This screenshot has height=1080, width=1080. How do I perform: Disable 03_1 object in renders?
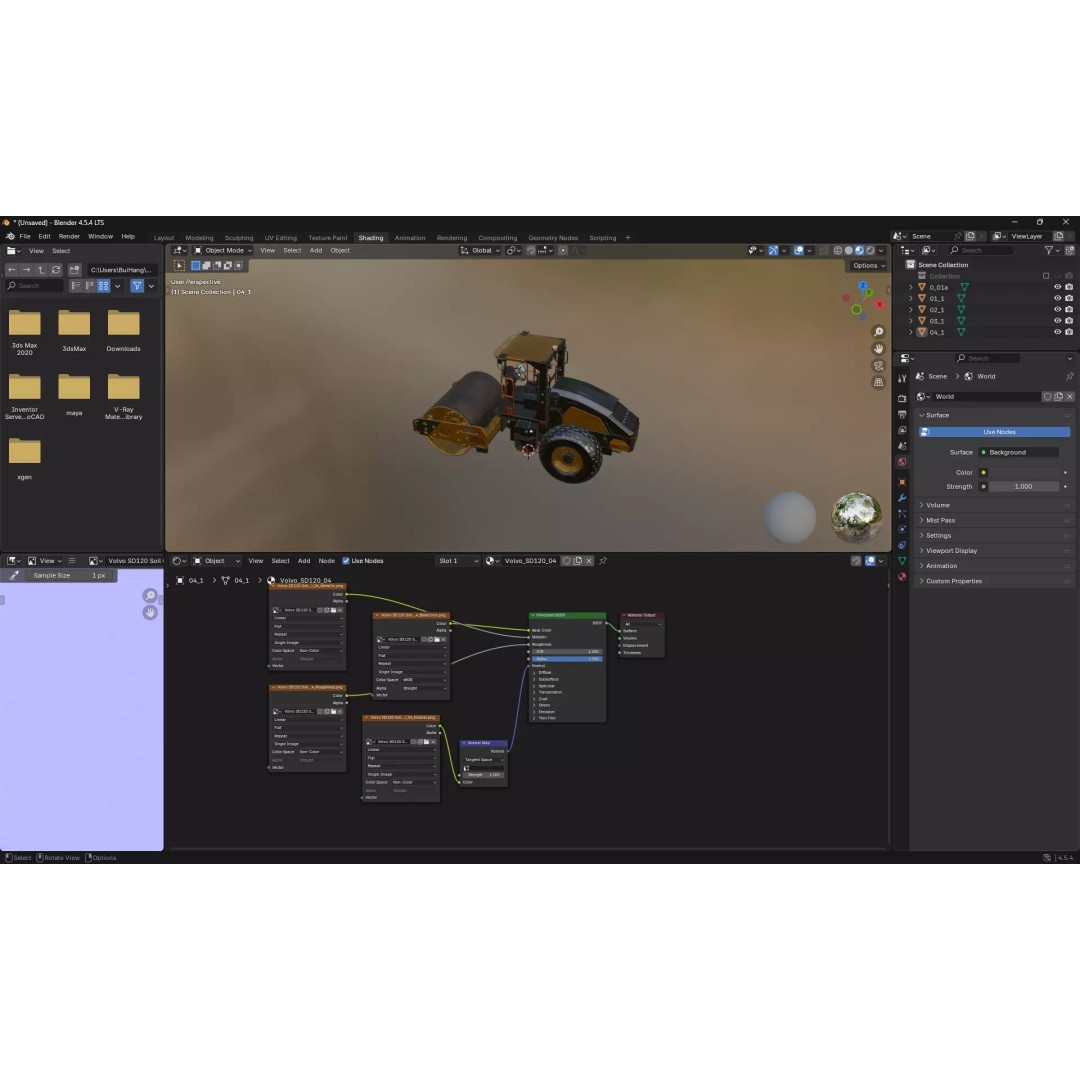click(x=1069, y=321)
